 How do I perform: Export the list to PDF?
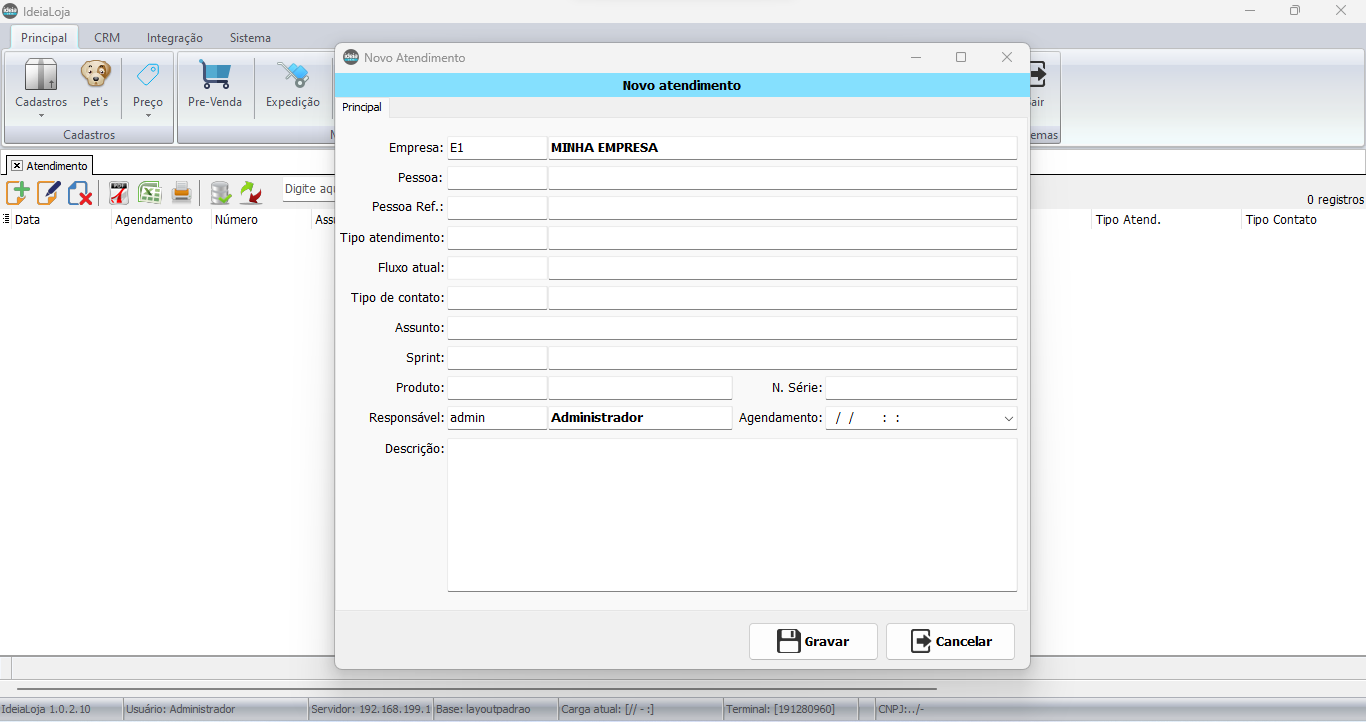pos(119,193)
